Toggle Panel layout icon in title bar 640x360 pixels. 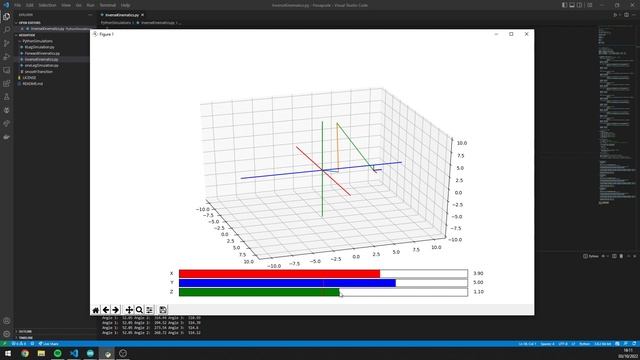click(572, 5)
